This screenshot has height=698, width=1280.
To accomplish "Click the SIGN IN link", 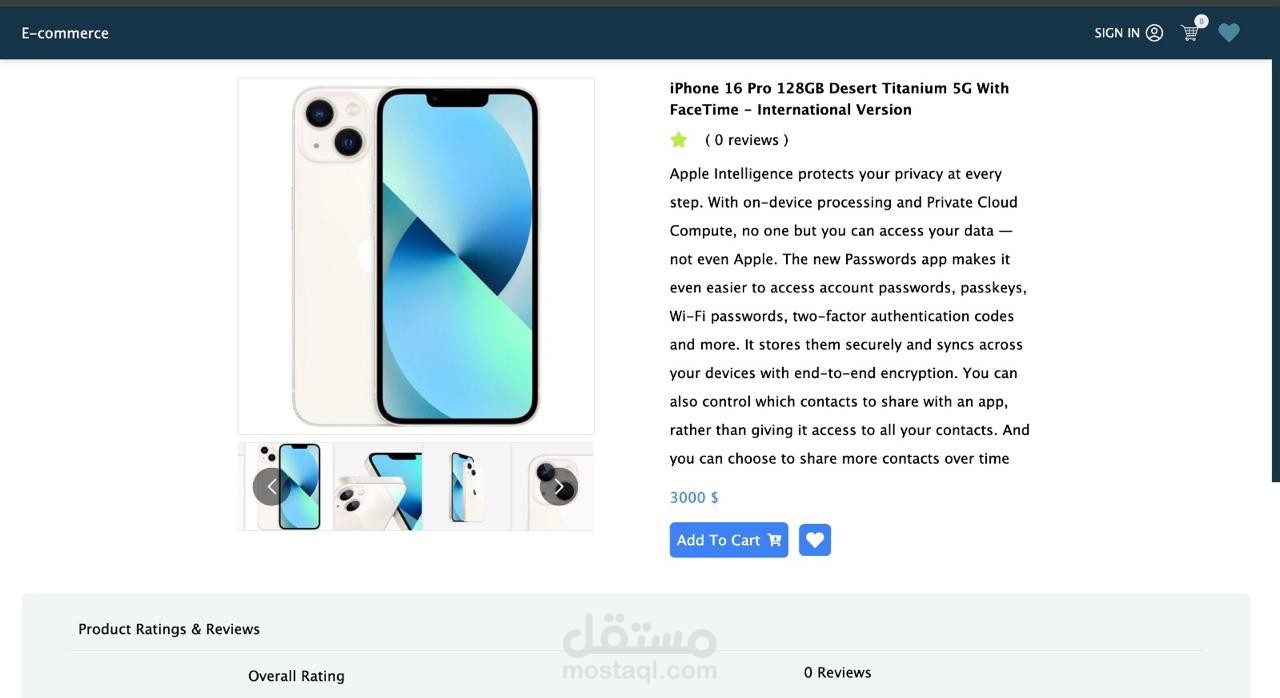I will click(x=1117, y=33).
